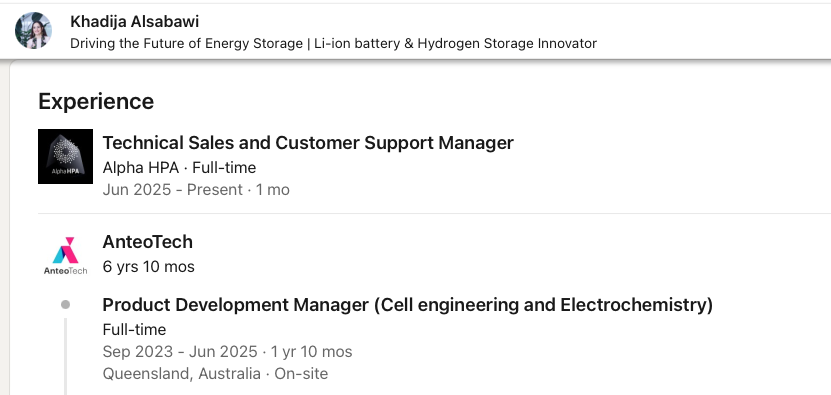Open the Technical Sales and Customer Support Manager role
This screenshot has width=831, height=395.
[x=308, y=143]
